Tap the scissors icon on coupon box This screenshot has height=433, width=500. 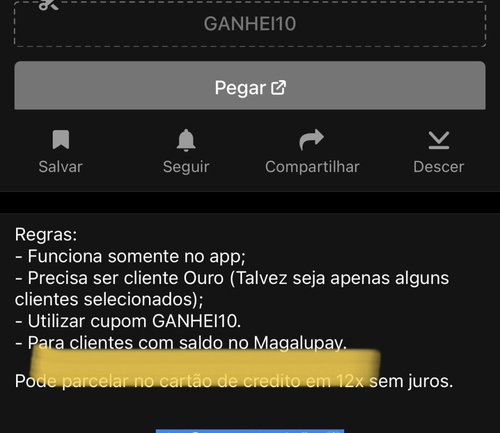pyautogui.click(x=48, y=5)
